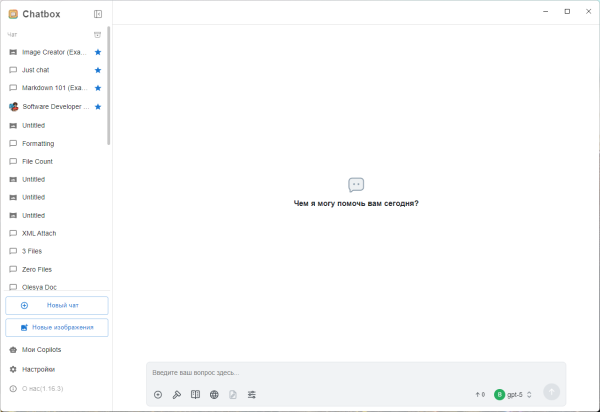
Task: Open the gpt-5 model selector dropdown
Action: (514, 395)
